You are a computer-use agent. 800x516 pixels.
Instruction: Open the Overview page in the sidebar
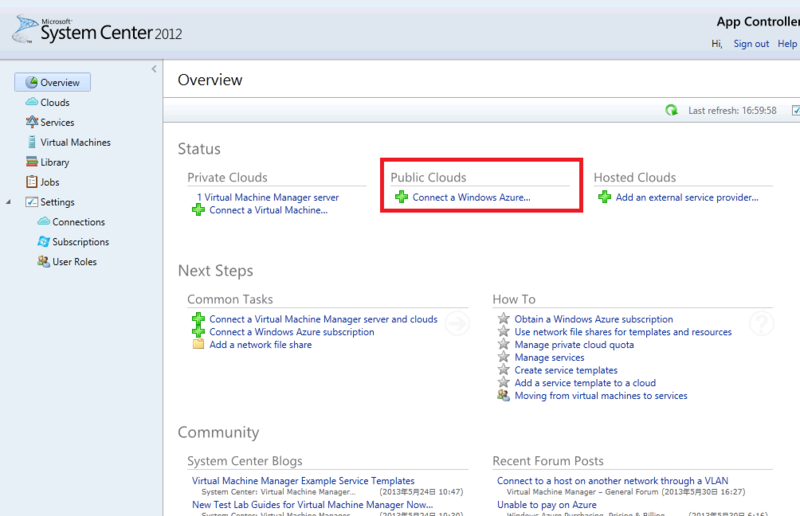pyautogui.click(x=53, y=82)
